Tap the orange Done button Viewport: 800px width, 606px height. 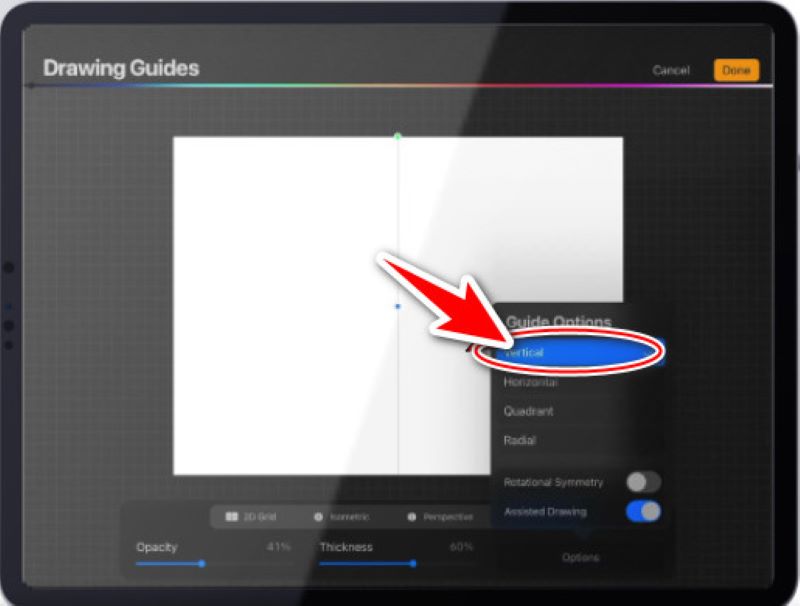tap(736, 70)
